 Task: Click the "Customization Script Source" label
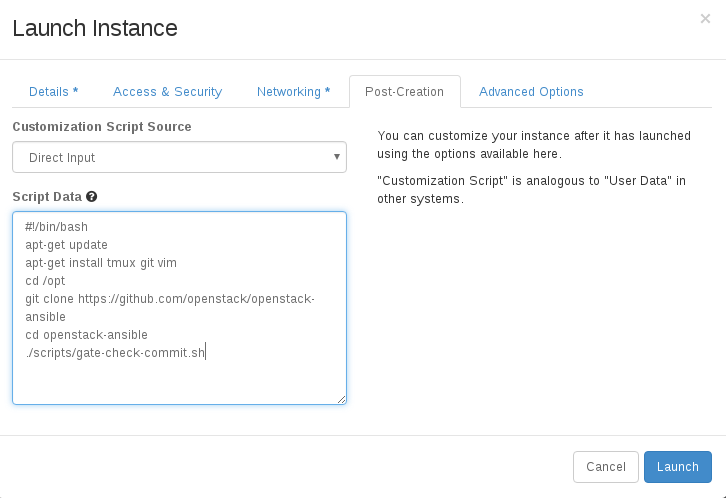(102, 127)
